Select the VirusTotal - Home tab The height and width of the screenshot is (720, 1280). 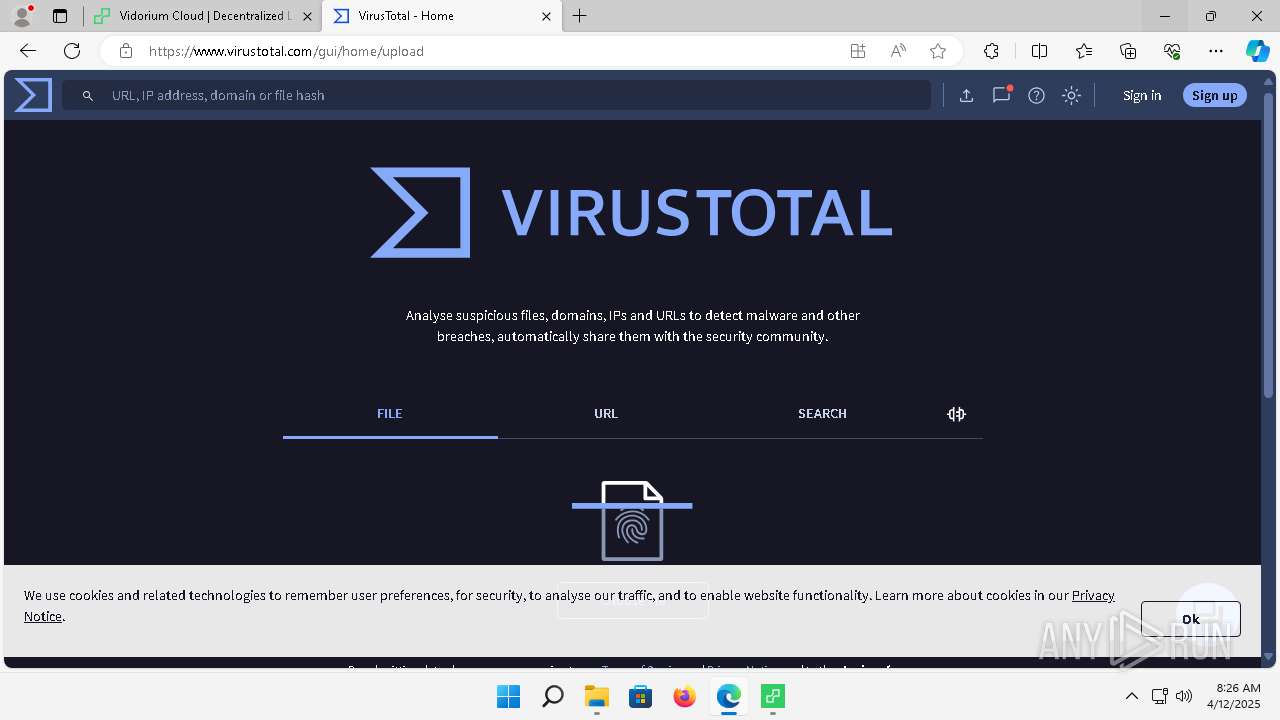click(x=442, y=16)
